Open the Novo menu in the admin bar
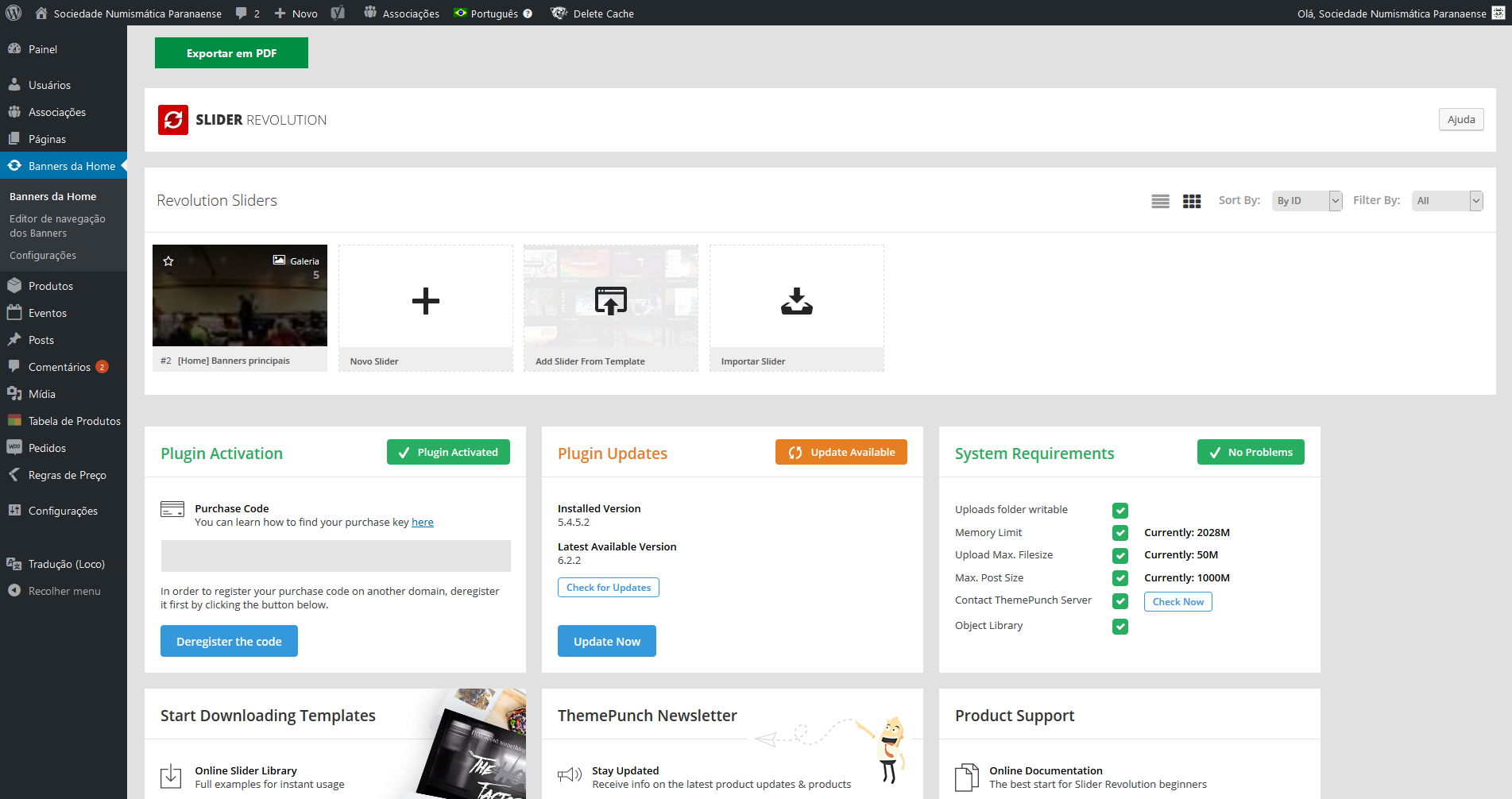The width and height of the screenshot is (1512, 799). click(x=296, y=14)
